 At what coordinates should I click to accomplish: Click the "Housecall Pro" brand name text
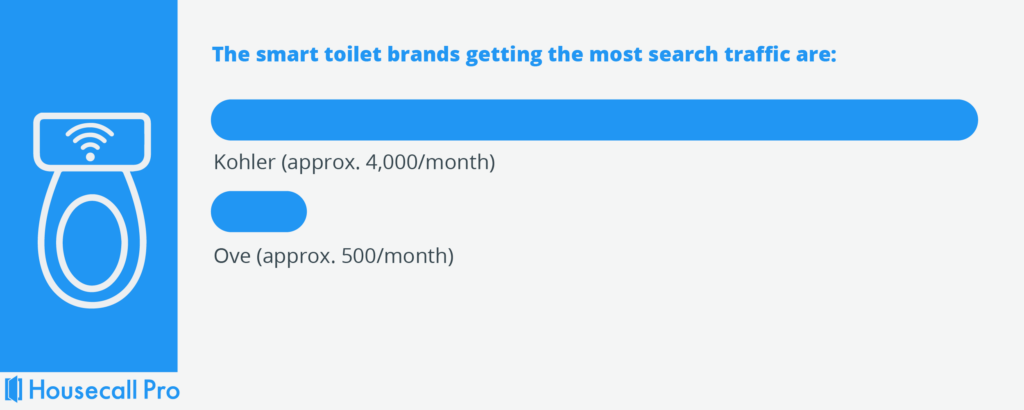[104, 390]
